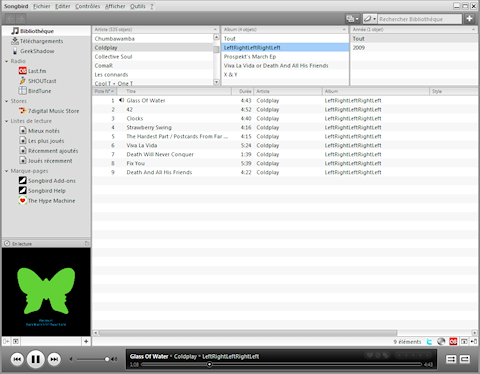
Task: Open the Outils menu
Action: (x=138, y=6)
